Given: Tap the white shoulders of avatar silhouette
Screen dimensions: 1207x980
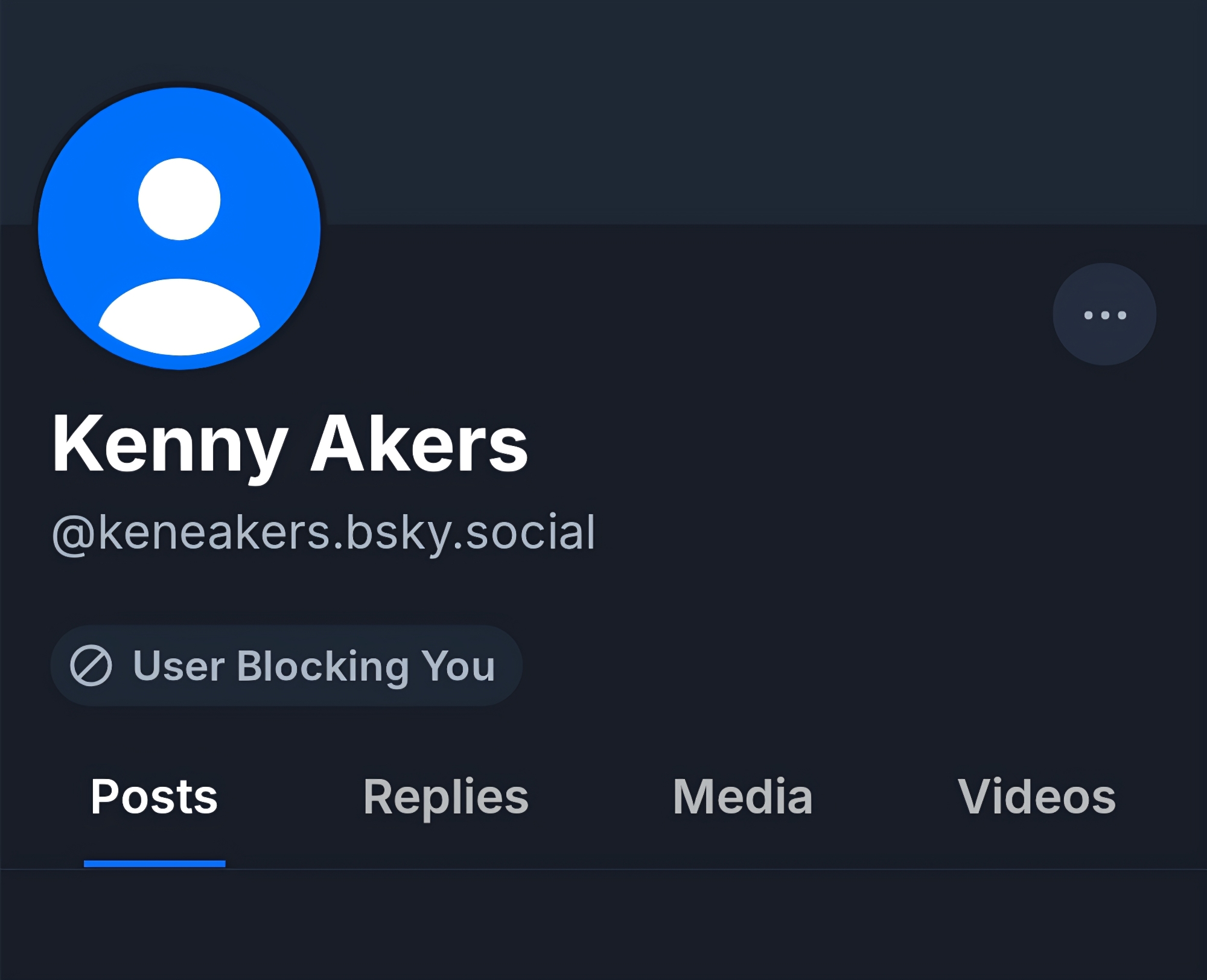Looking at the screenshot, I should pos(179,317).
